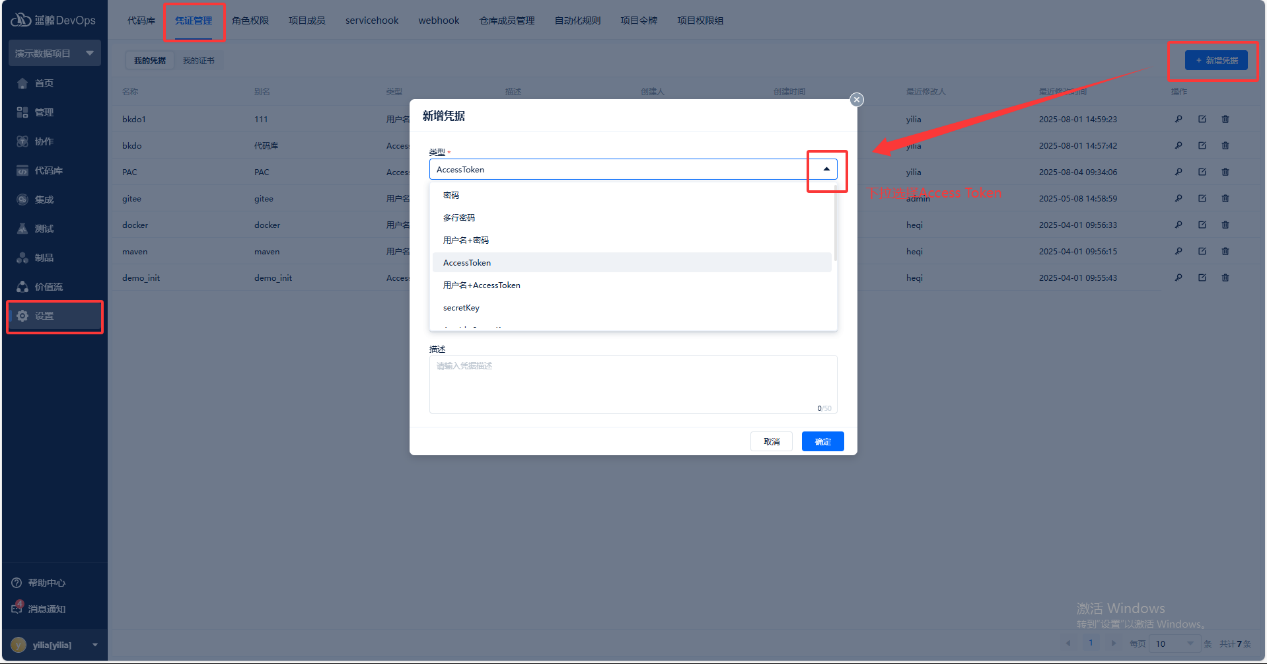Open 首页 via the sidebar home icon
1267x664 pixels.
(x=23, y=83)
